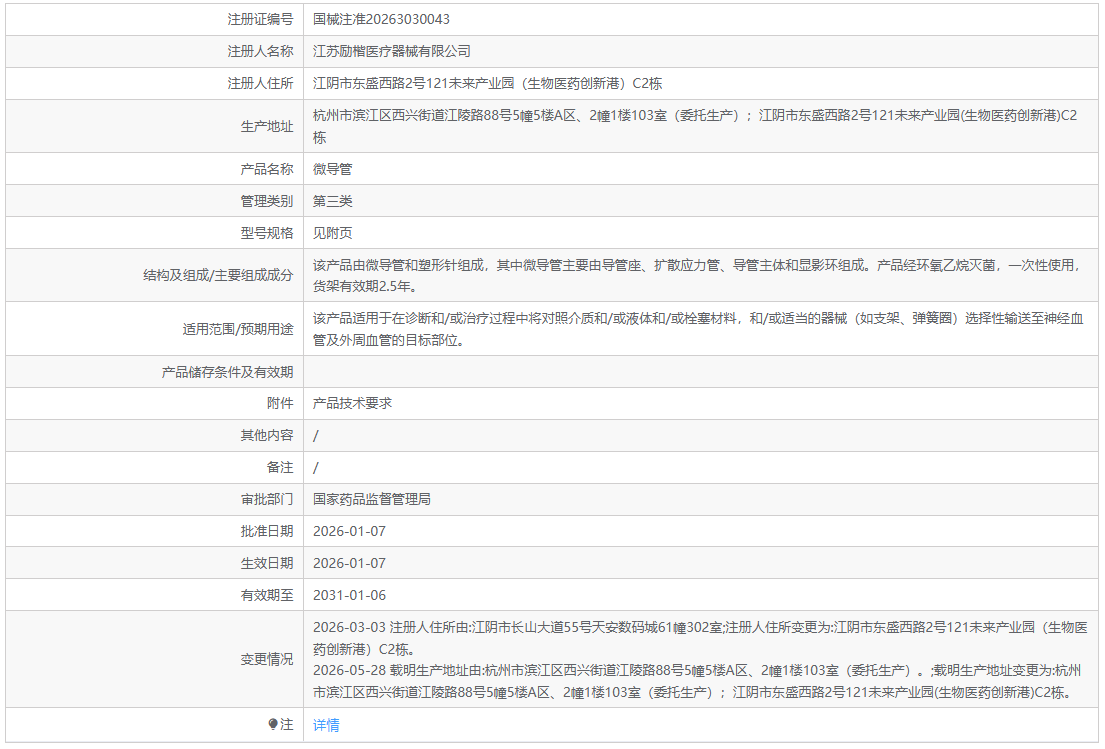Click the 结构及组成/主要组成成分 label
This screenshot has width=1105, height=749.
[218, 276]
